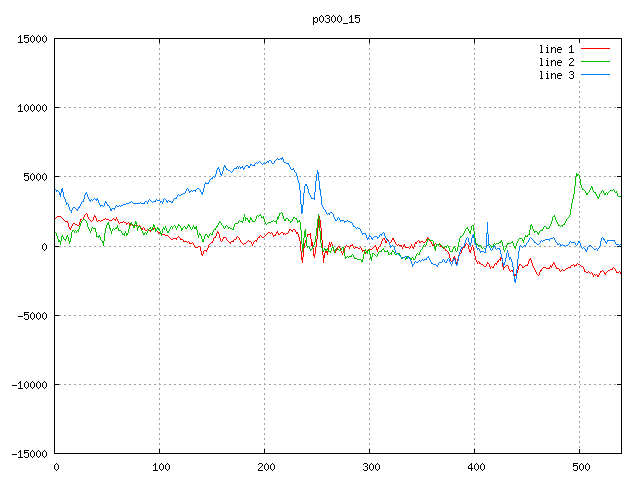The image size is (640, 480).
Task: Select the 'line 3' legend label
Action: (x=557, y=75)
